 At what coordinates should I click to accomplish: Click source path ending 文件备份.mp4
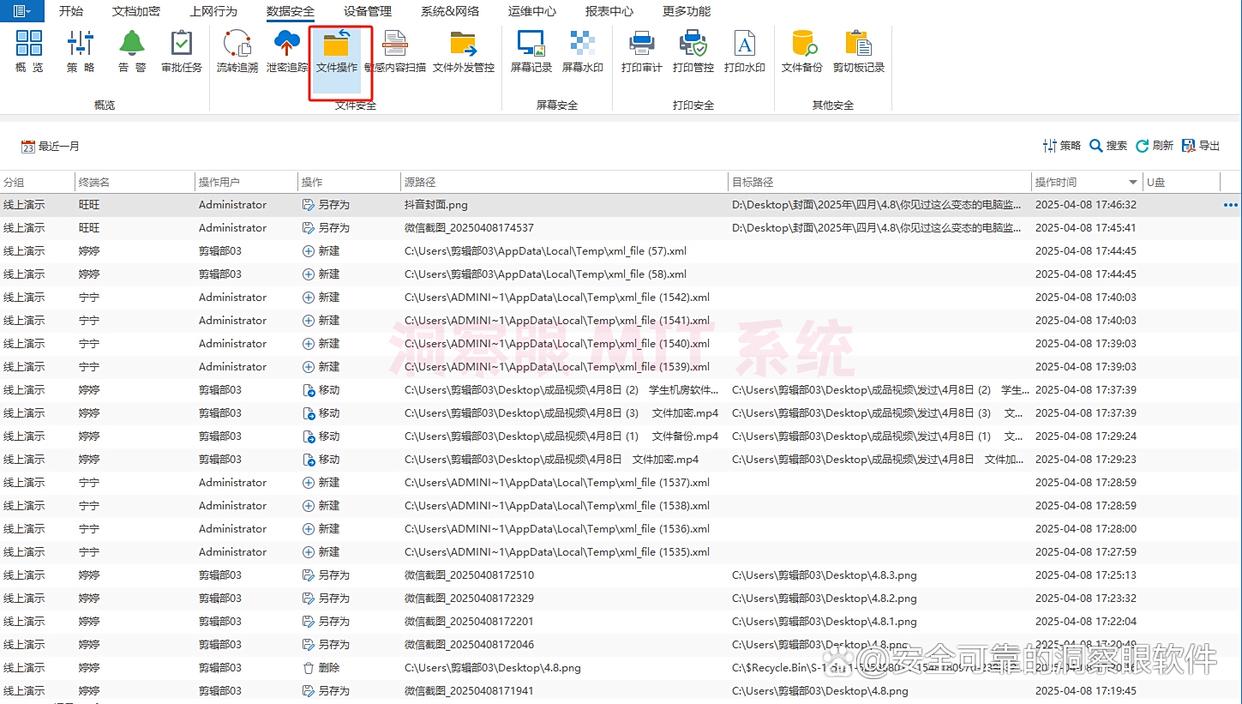coord(561,436)
